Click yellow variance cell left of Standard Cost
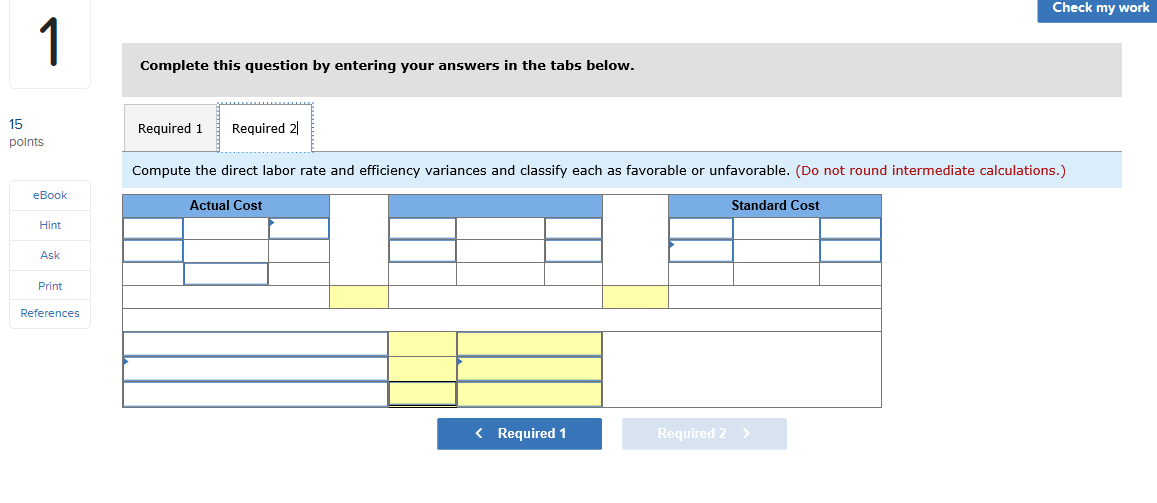1157x503 pixels. (635, 297)
